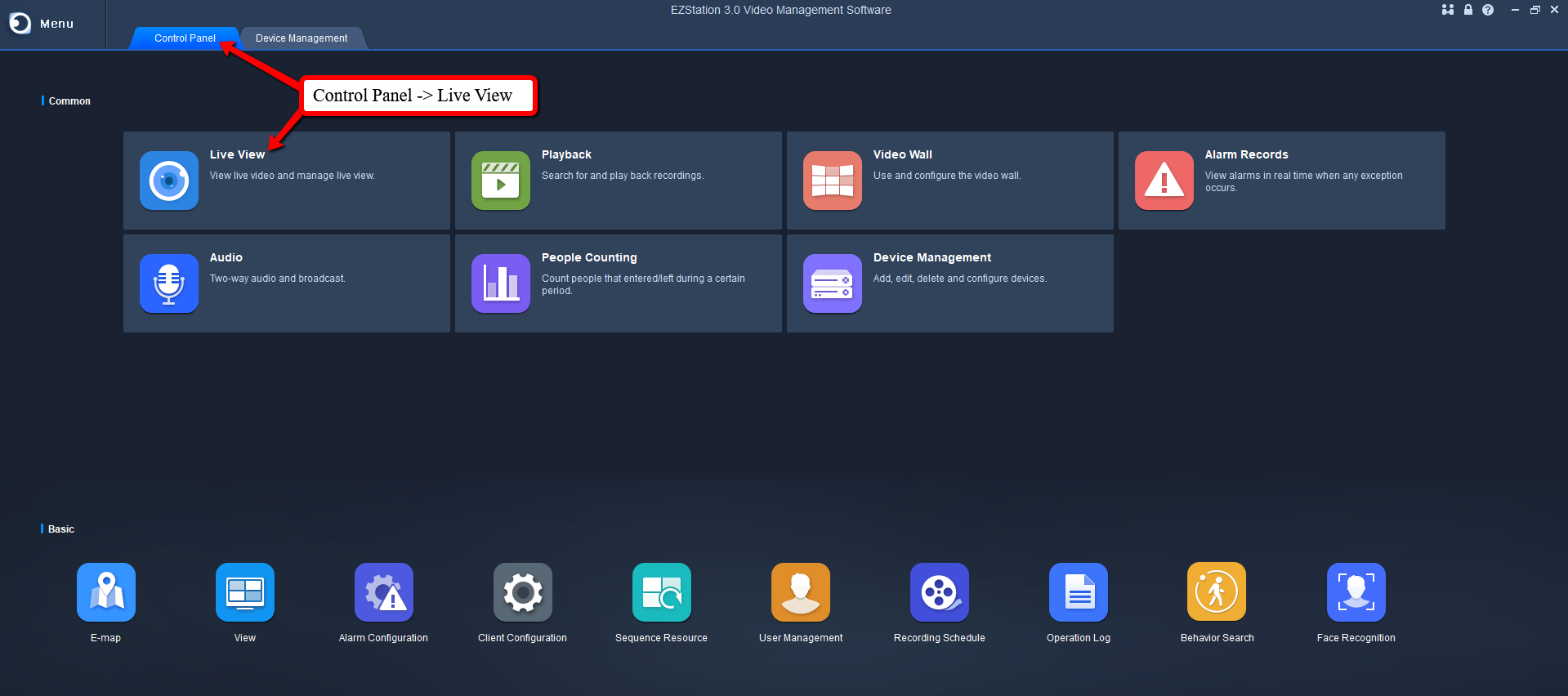Open the Video Wall icon
1568x696 pixels.
833,181
